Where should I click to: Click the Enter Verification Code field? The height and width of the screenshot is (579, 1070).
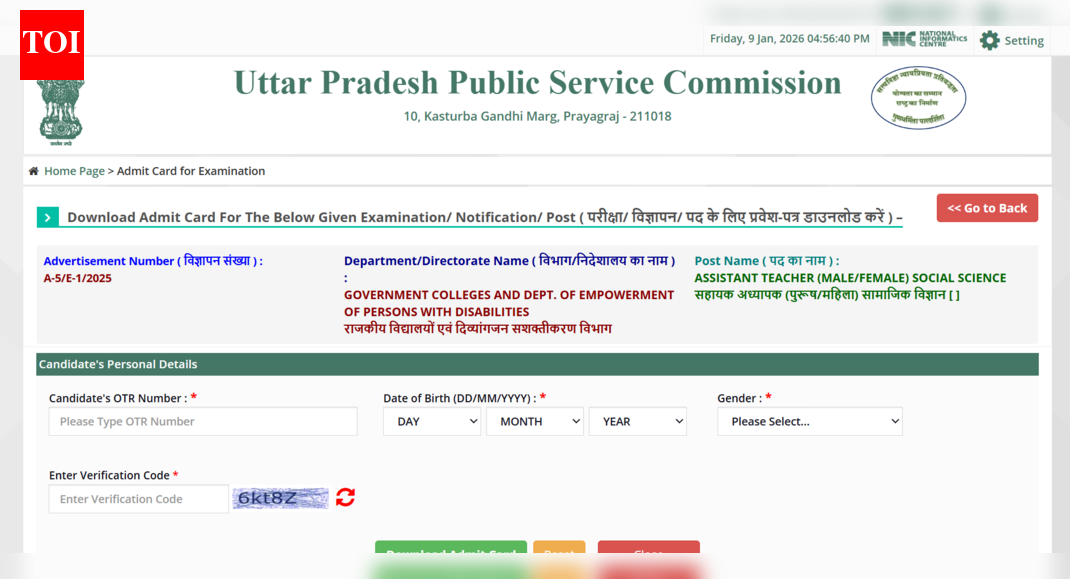137,497
